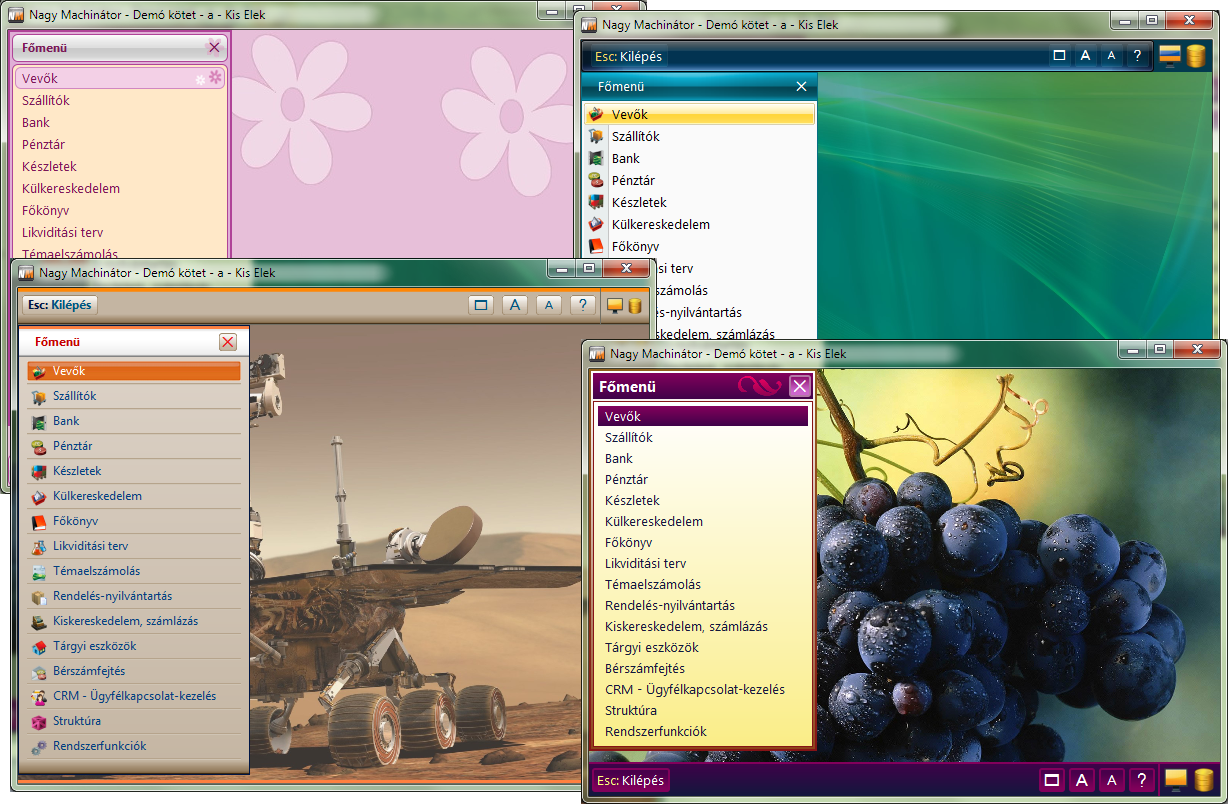Click the window rectangle icon in the purple bottom bar
This screenshot has width=1230, height=806.
1051,780
